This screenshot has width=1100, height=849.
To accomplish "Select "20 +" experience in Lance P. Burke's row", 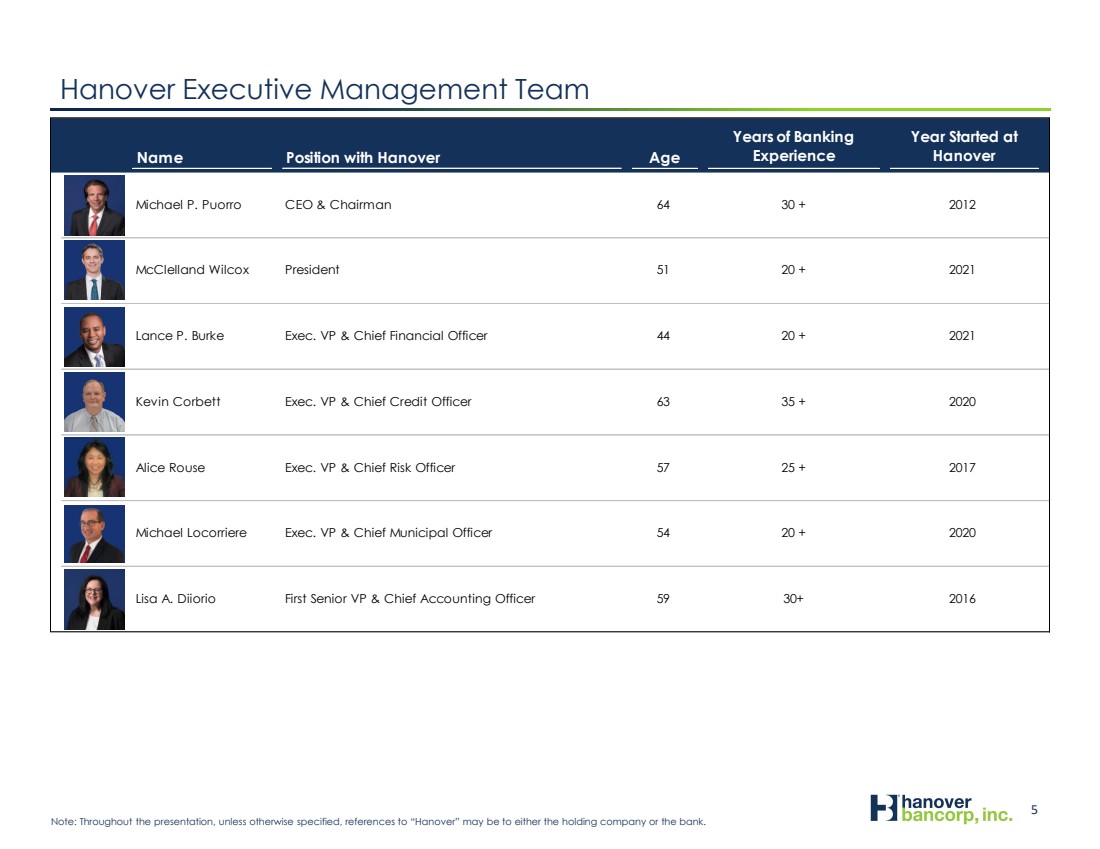I will pyautogui.click(x=793, y=336).
